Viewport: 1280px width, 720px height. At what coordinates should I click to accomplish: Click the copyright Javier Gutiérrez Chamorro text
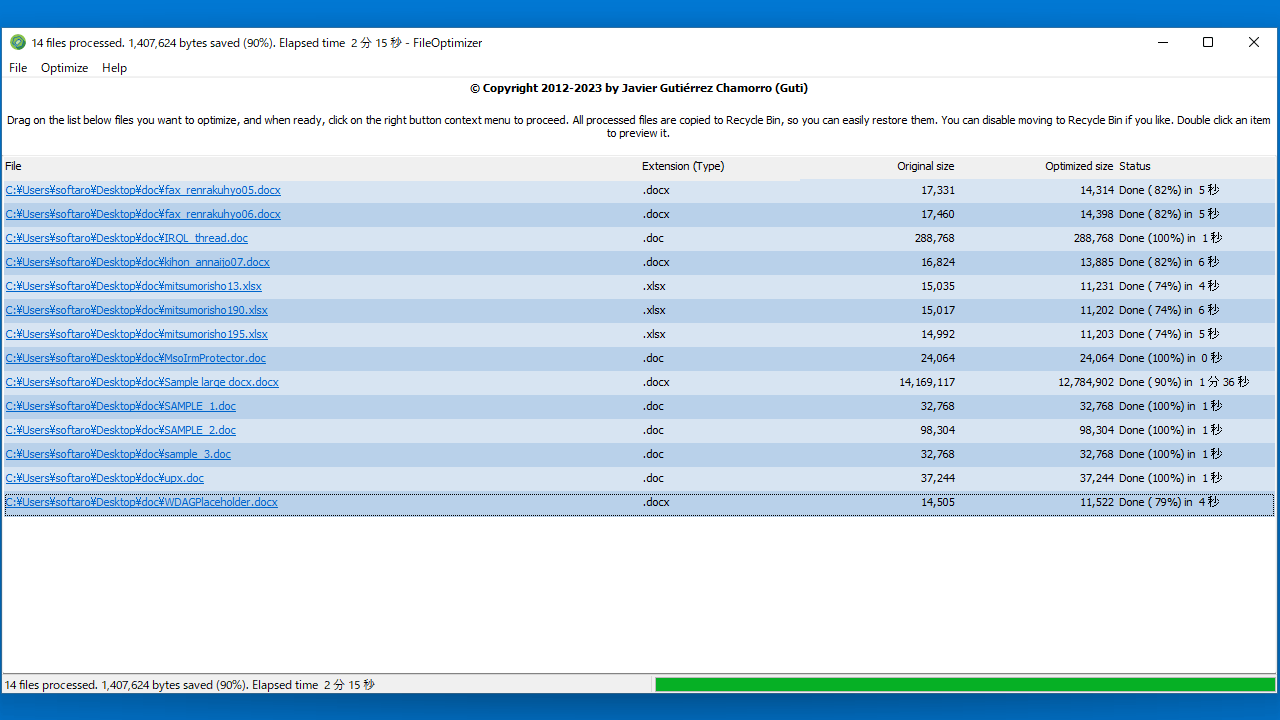click(639, 88)
